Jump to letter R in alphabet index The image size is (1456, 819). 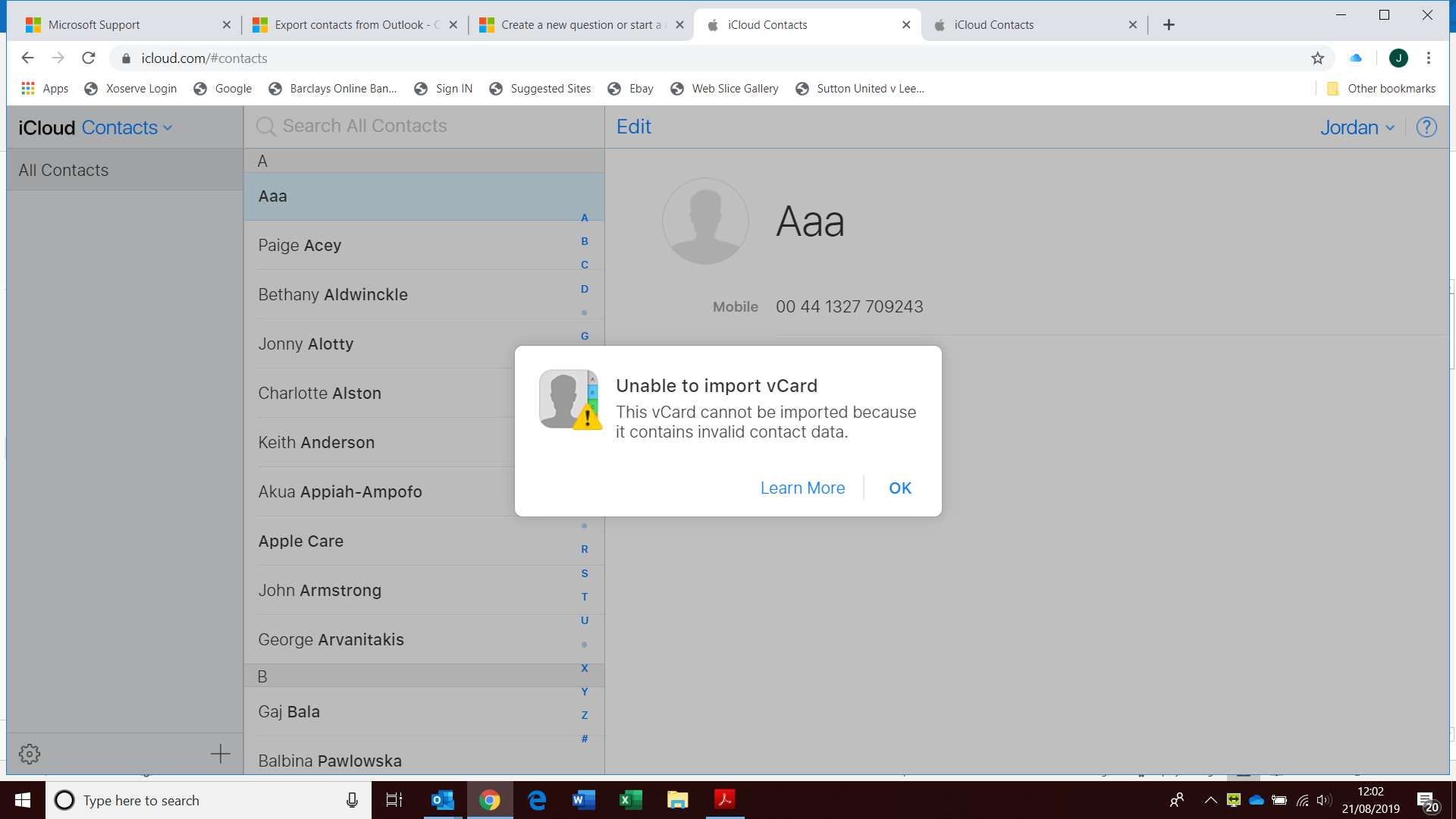(x=584, y=549)
